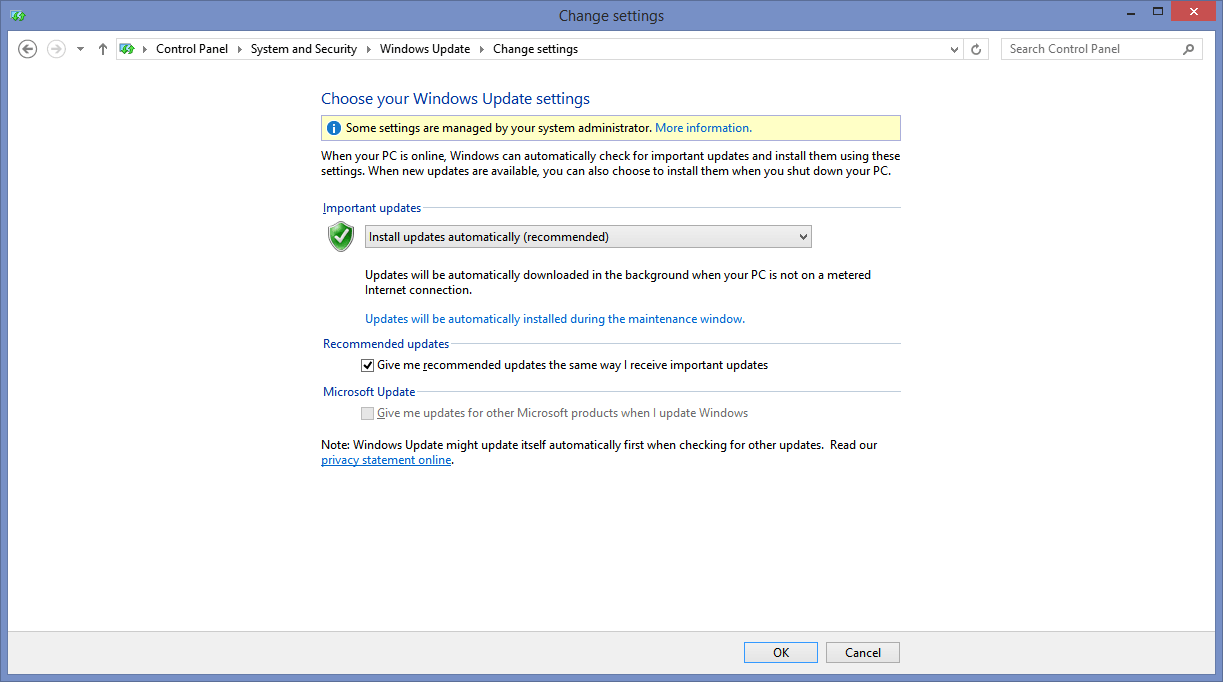Close the Change settings window

pos(1193,12)
